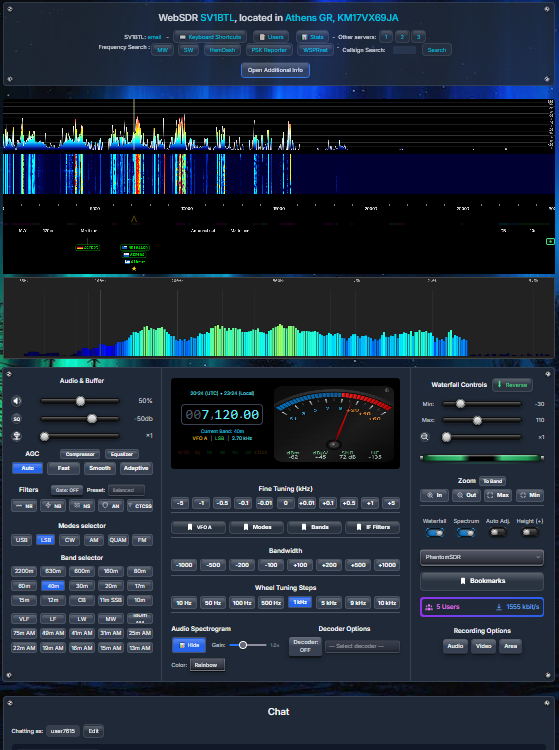
Task: Enable the NB noise blanker filter
Action: point(53,506)
